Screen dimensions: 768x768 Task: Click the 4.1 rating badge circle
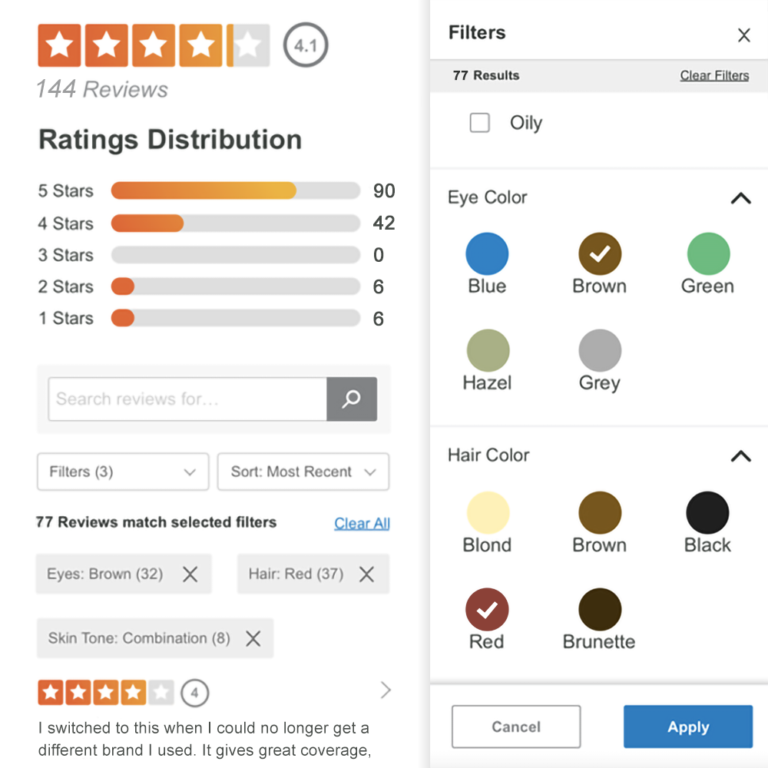click(x=305, y=45)
